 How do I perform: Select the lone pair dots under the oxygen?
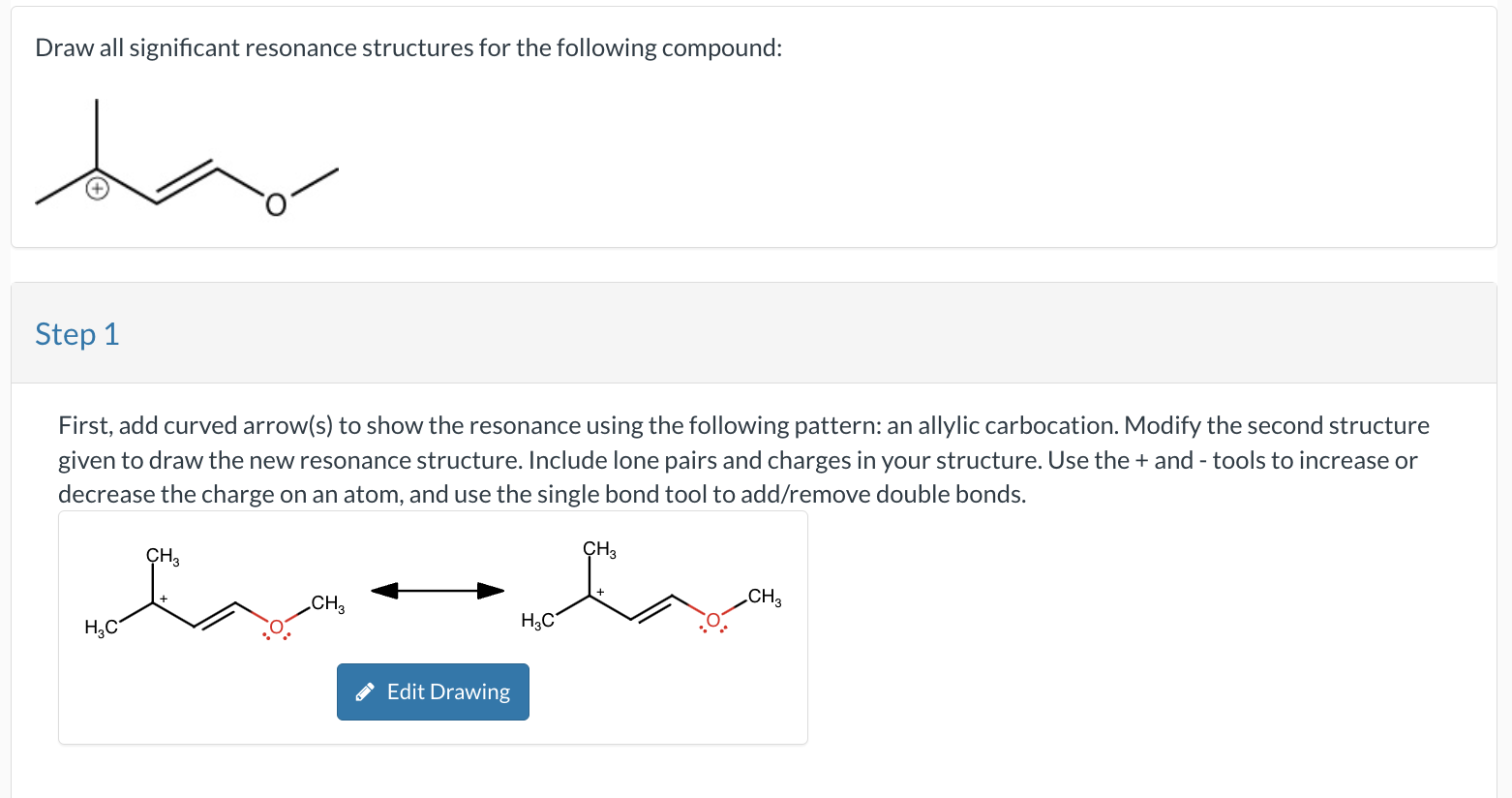275,637
